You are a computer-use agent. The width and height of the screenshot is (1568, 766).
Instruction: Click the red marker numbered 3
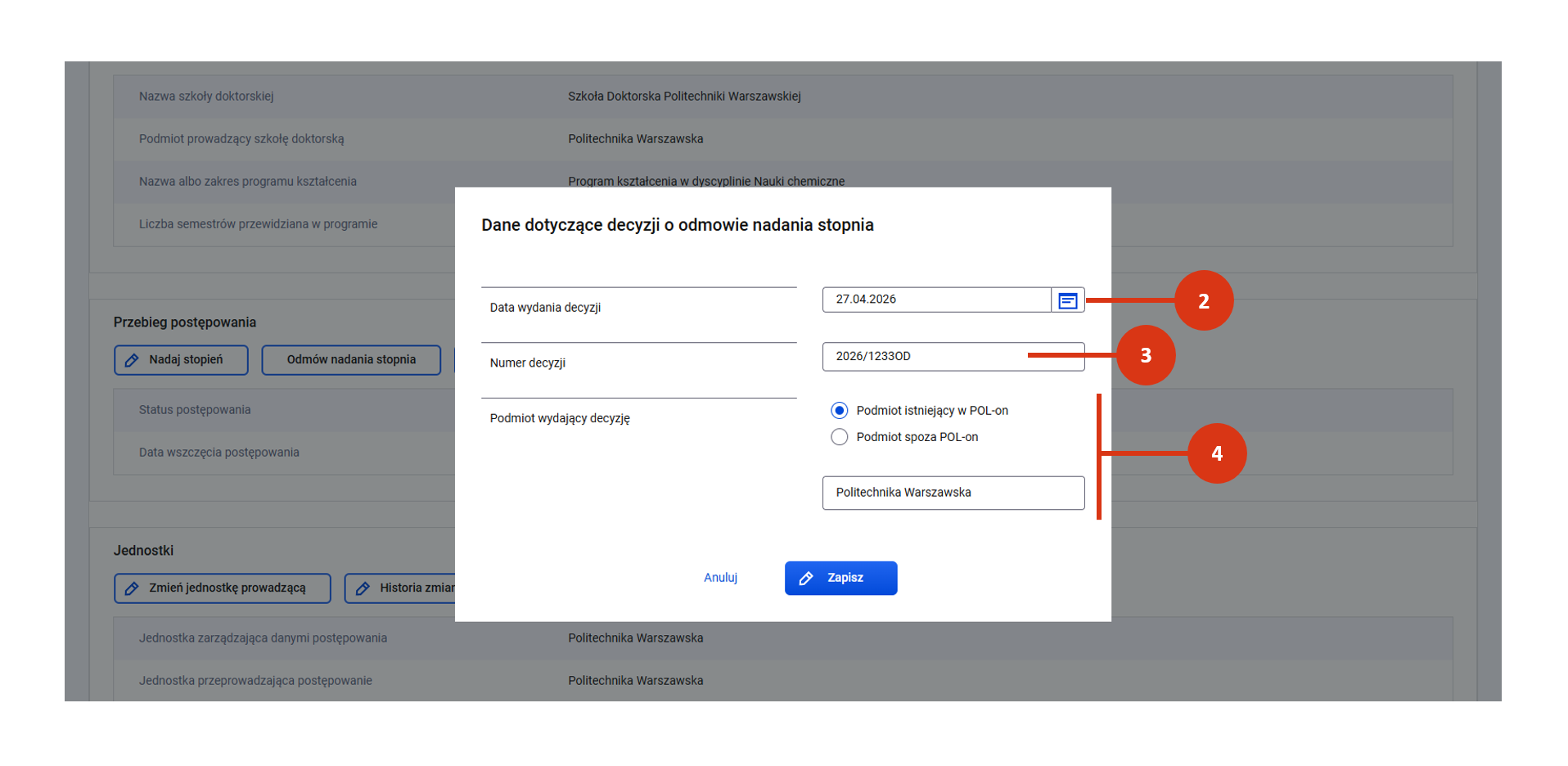click(1145, 355)
